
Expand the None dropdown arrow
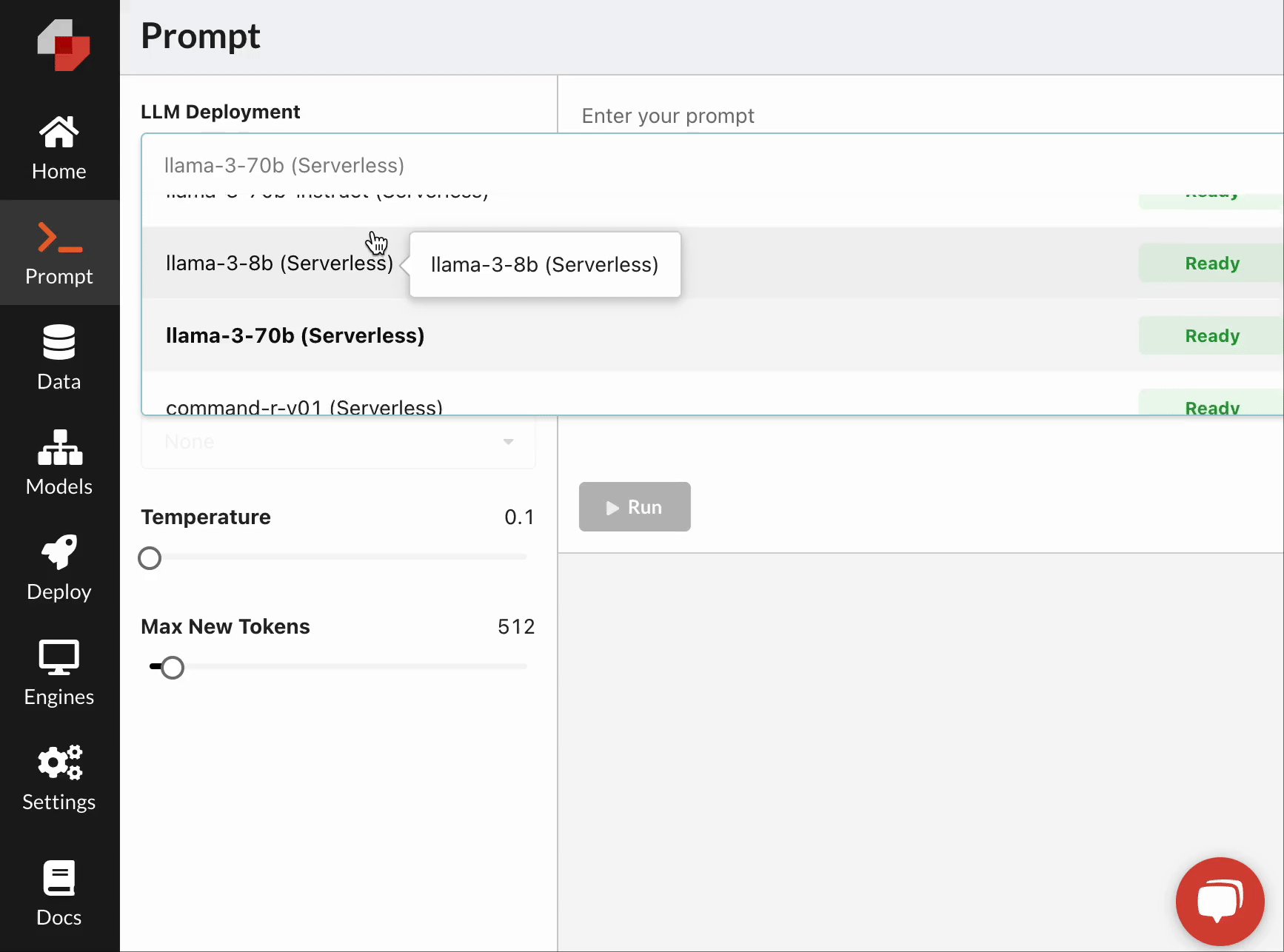[x=508, y=442]
